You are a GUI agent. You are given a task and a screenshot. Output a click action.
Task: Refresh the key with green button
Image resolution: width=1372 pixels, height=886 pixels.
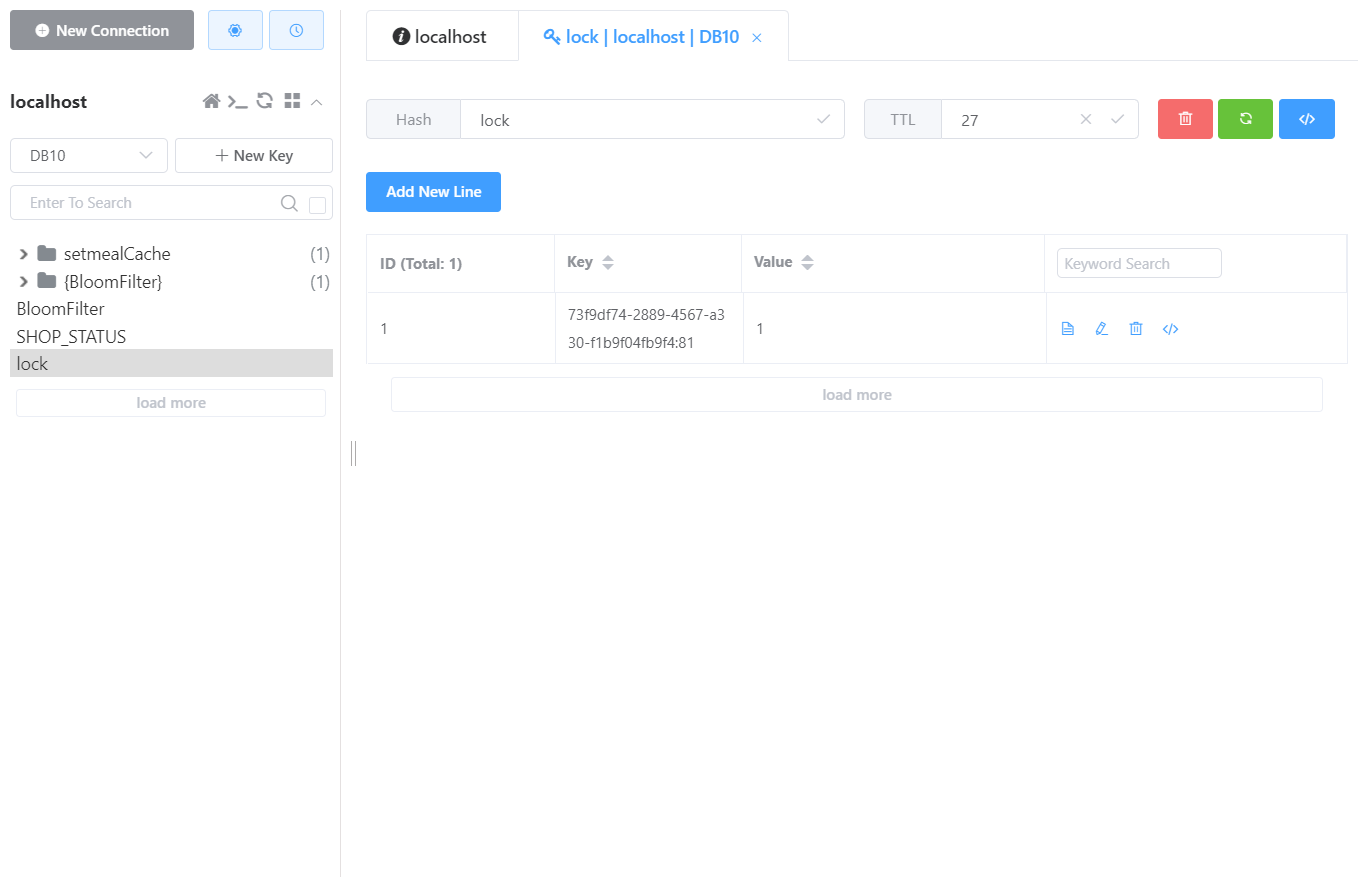[x=1246, y=119]
